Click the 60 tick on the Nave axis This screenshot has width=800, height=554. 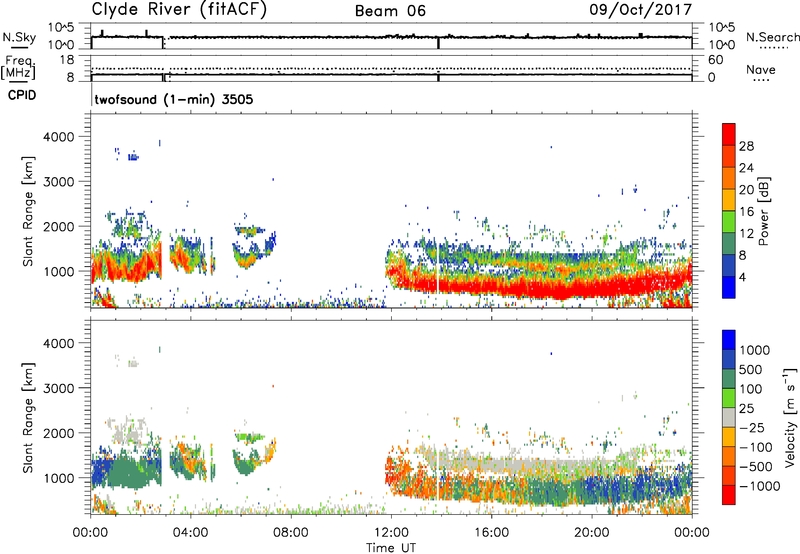click(x=715, y=60)
